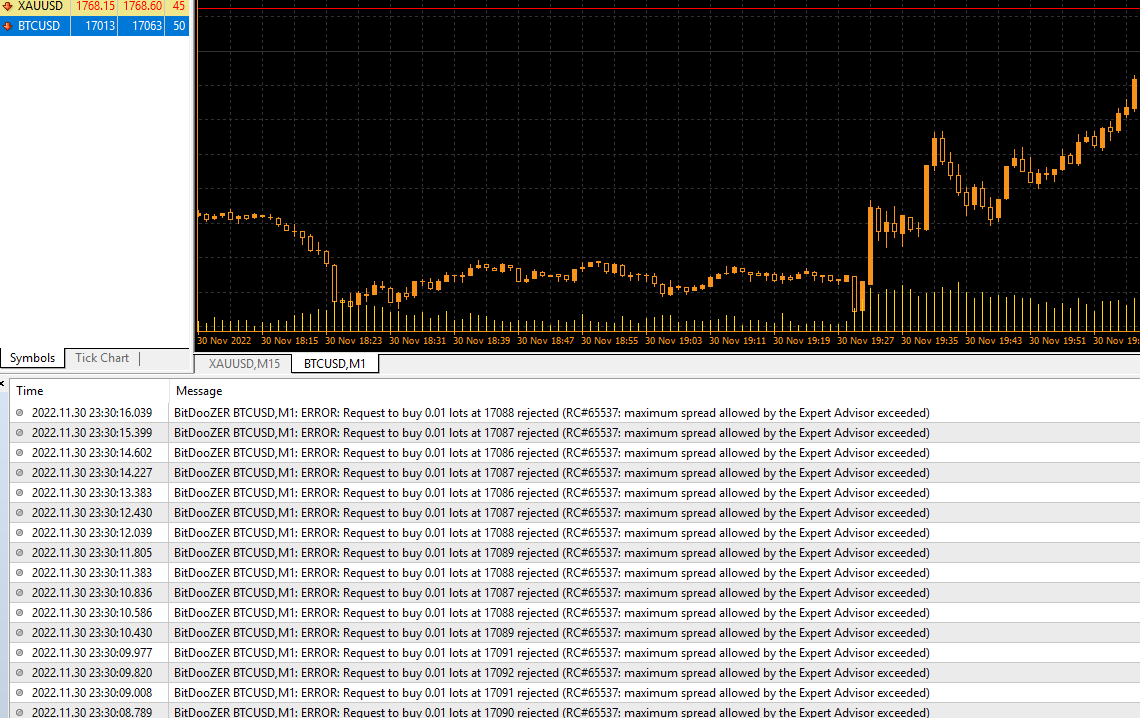The image size is (1140, 718).
Task: Select the BTCUSD symbol row
Action: [95, 26]
